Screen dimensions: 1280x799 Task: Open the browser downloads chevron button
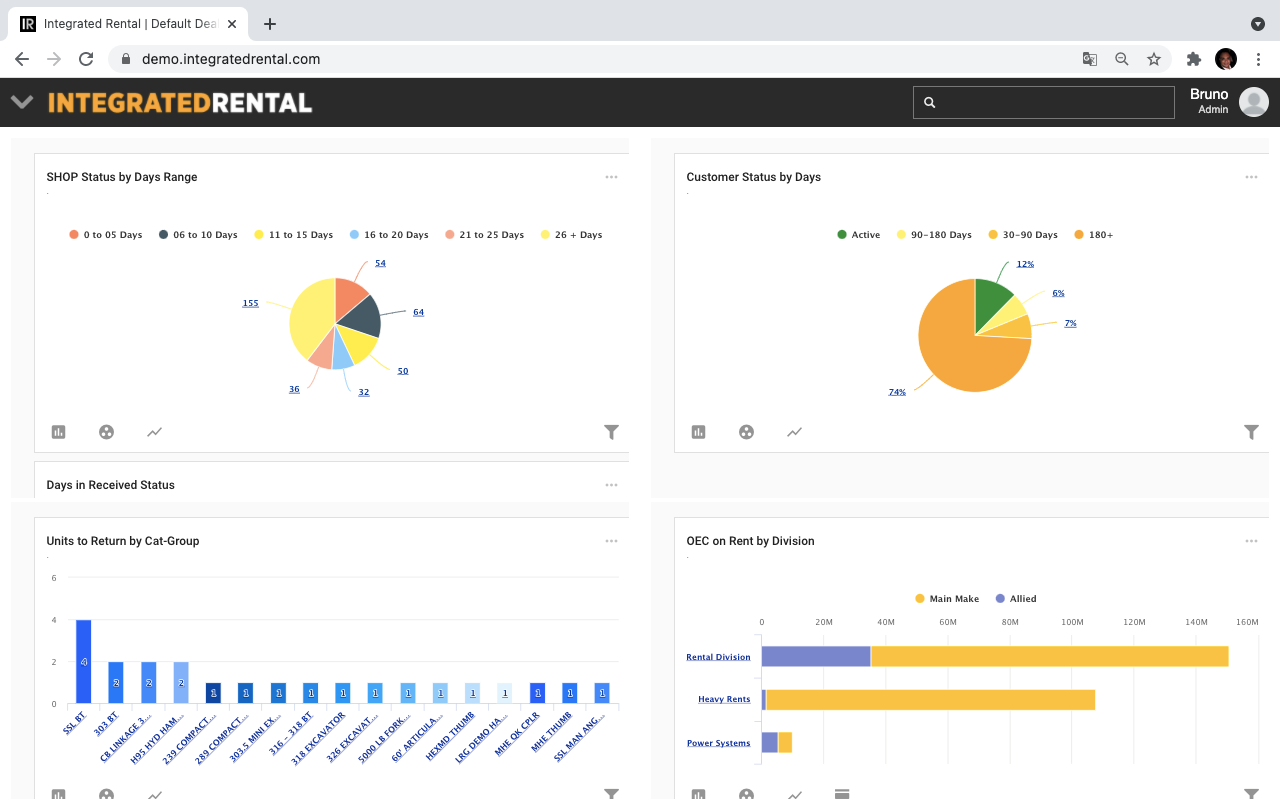(x=1258, y=24)
